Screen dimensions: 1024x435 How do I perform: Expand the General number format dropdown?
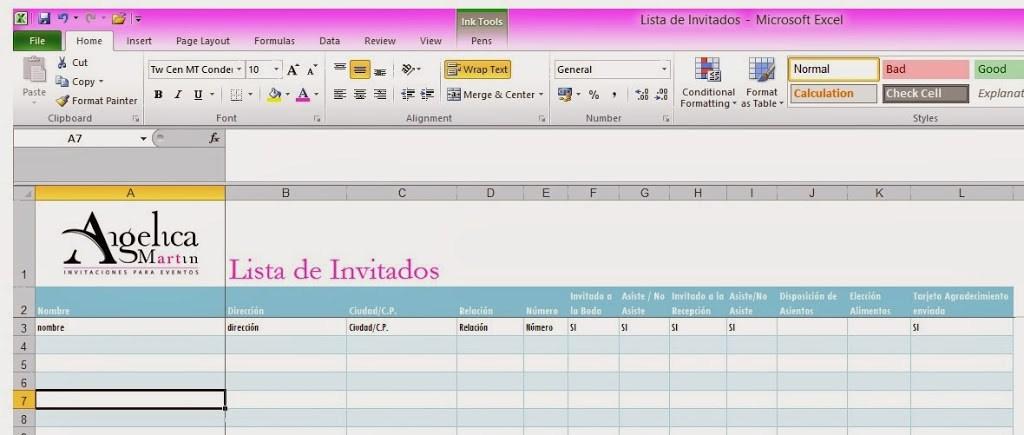tap(664, 70)
